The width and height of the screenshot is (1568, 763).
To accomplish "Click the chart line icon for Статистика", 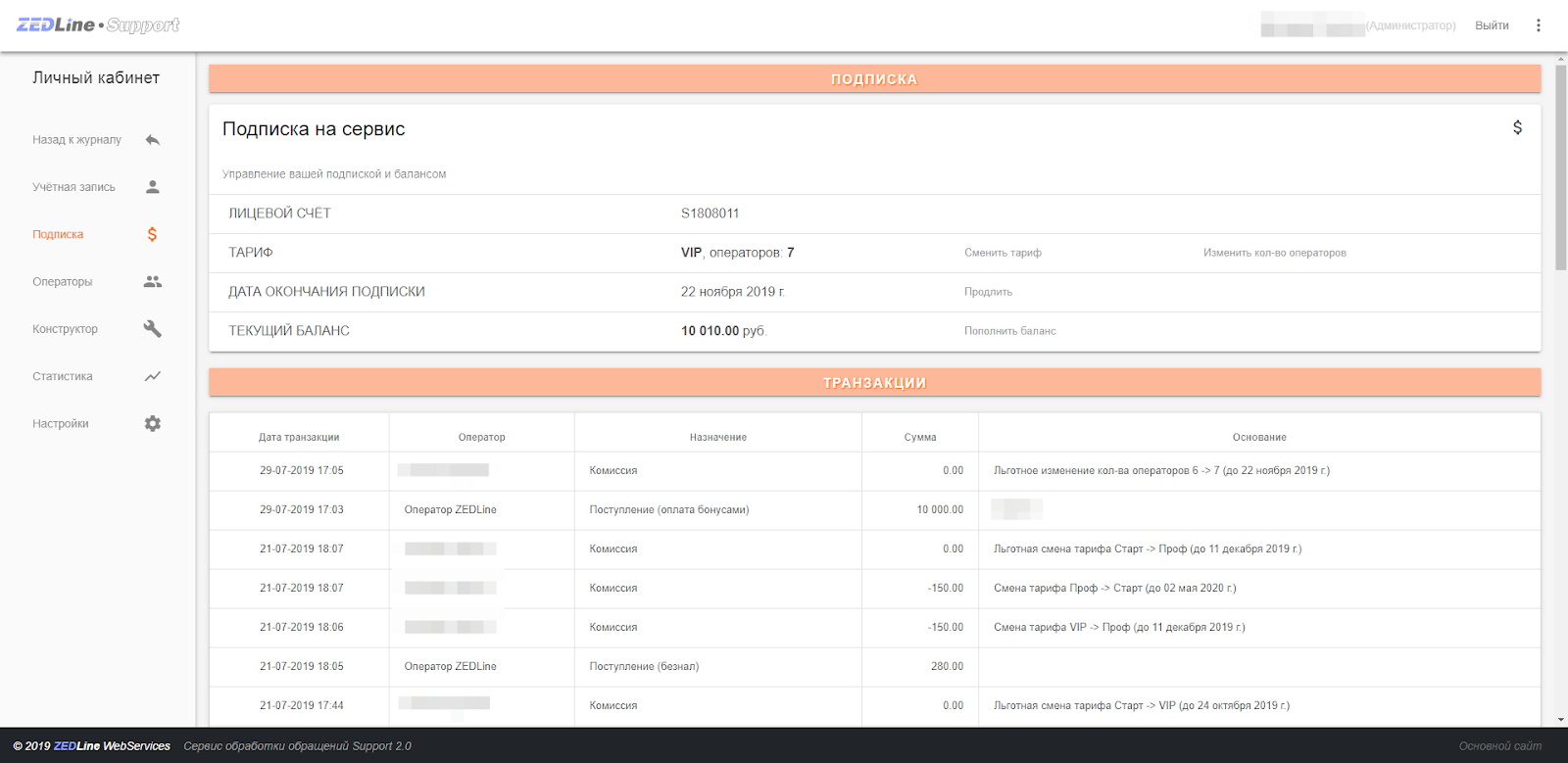I will (x=152, y=376).
